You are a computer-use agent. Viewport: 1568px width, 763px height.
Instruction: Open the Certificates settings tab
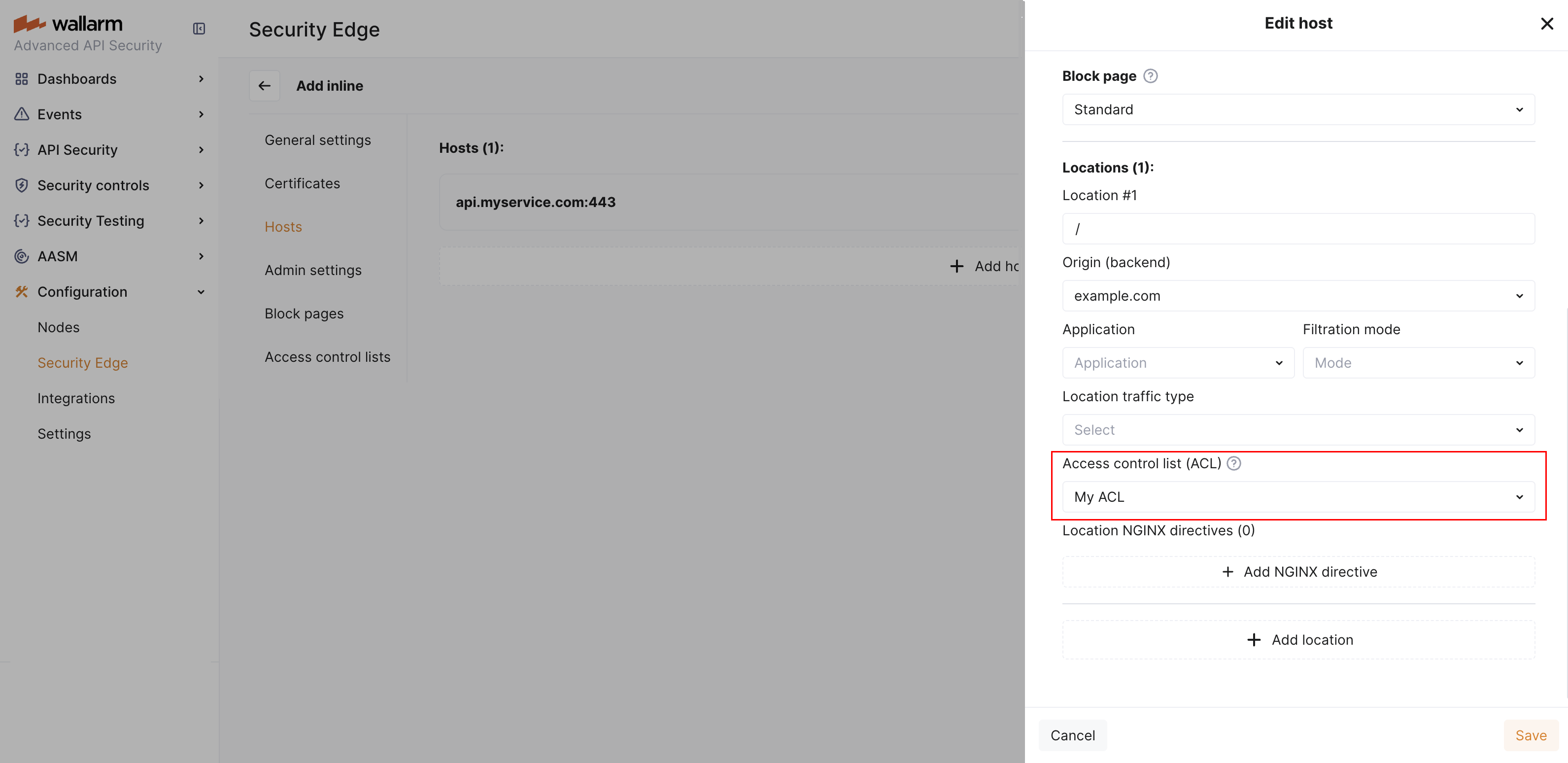point(302,183)
